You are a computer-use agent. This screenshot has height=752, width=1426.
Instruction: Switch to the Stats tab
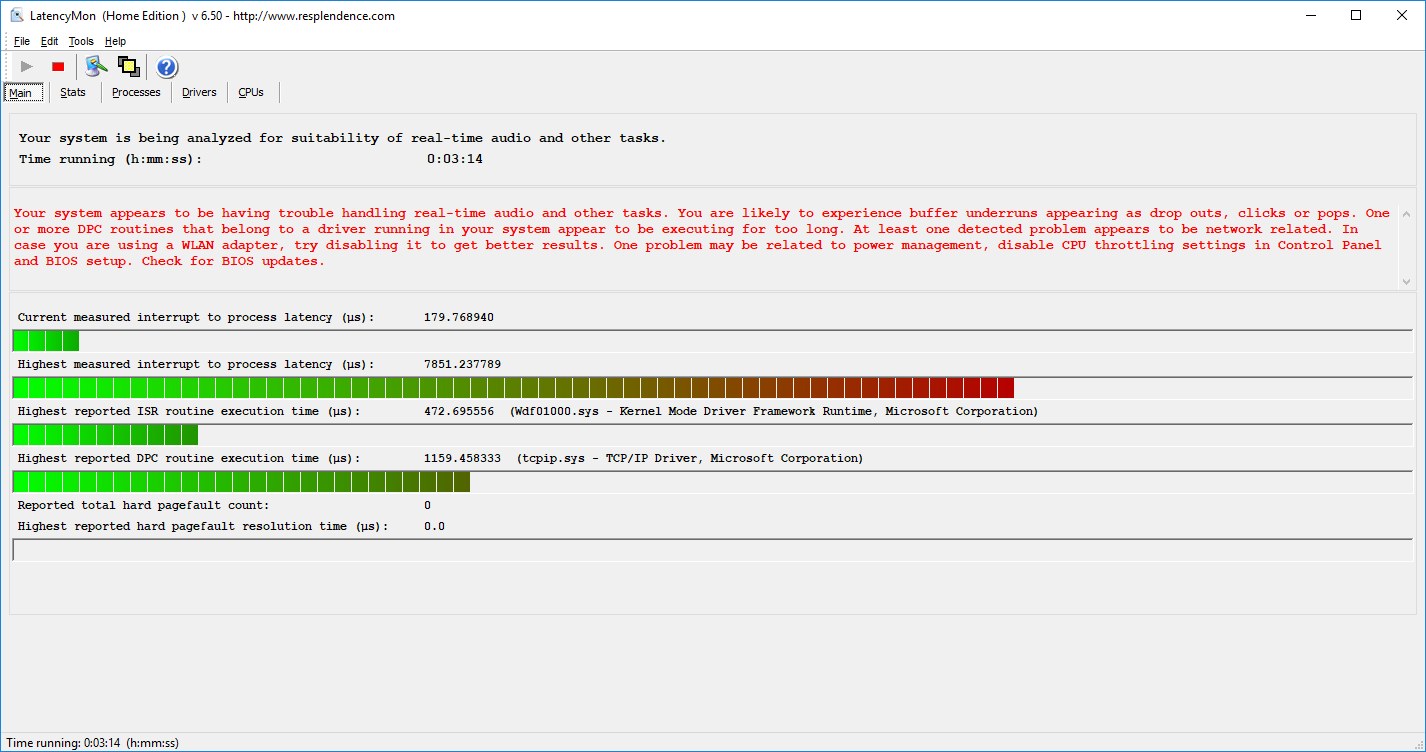[x=73, y=92]
